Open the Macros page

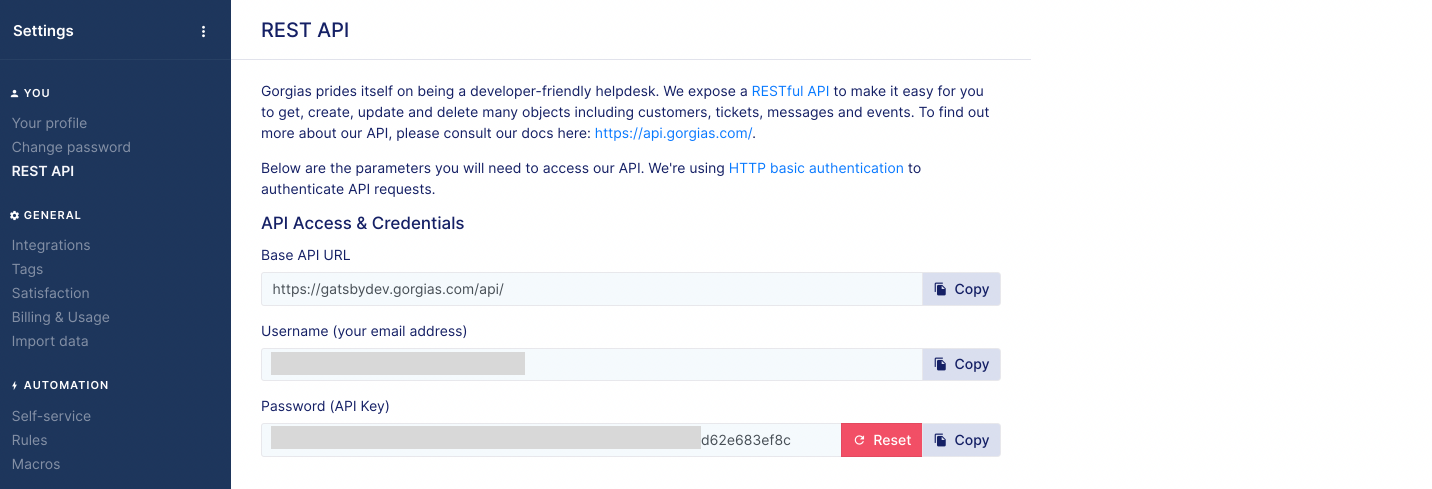[36, 464]
